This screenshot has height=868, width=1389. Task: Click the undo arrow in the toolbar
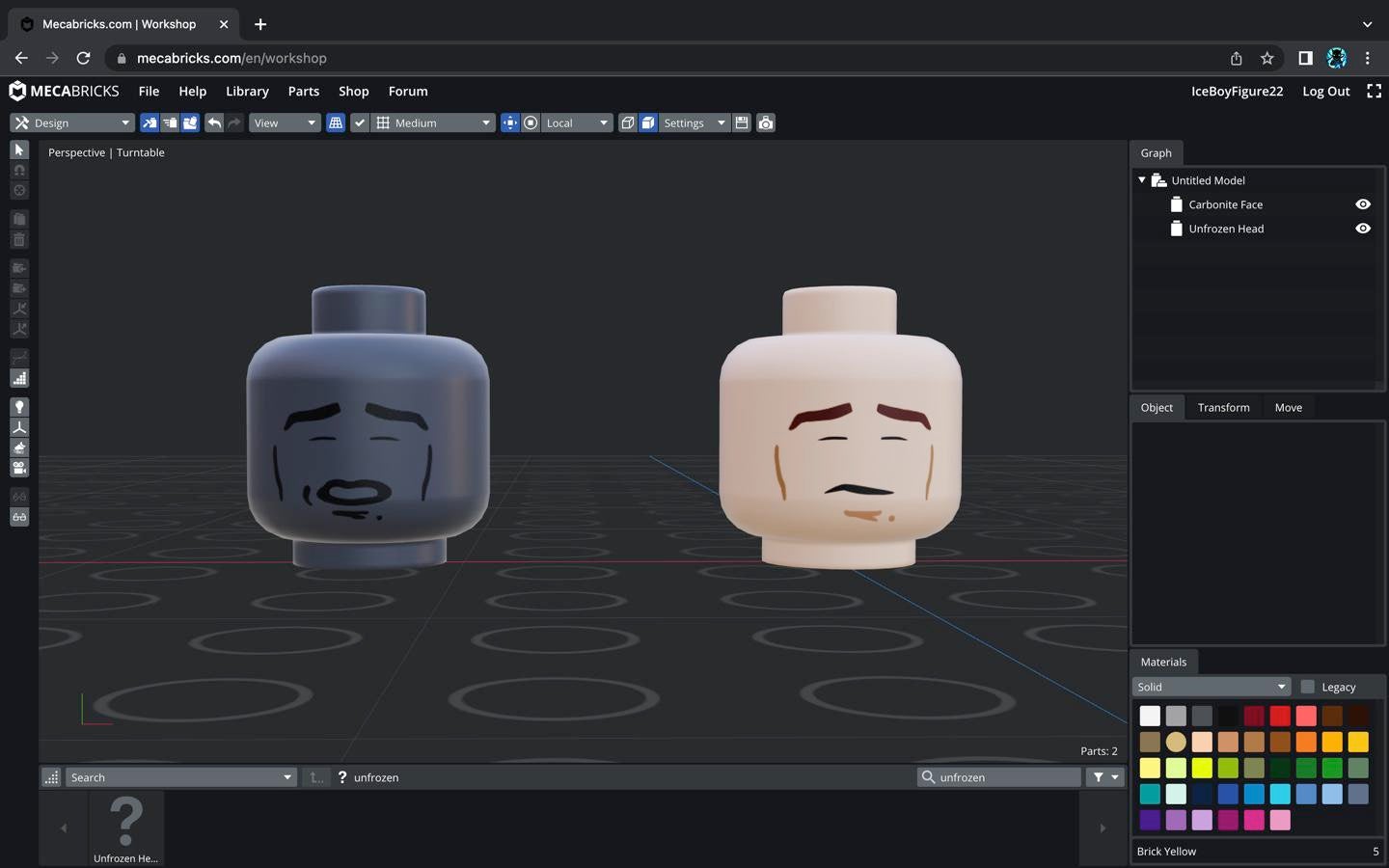(x=214, y=122)
